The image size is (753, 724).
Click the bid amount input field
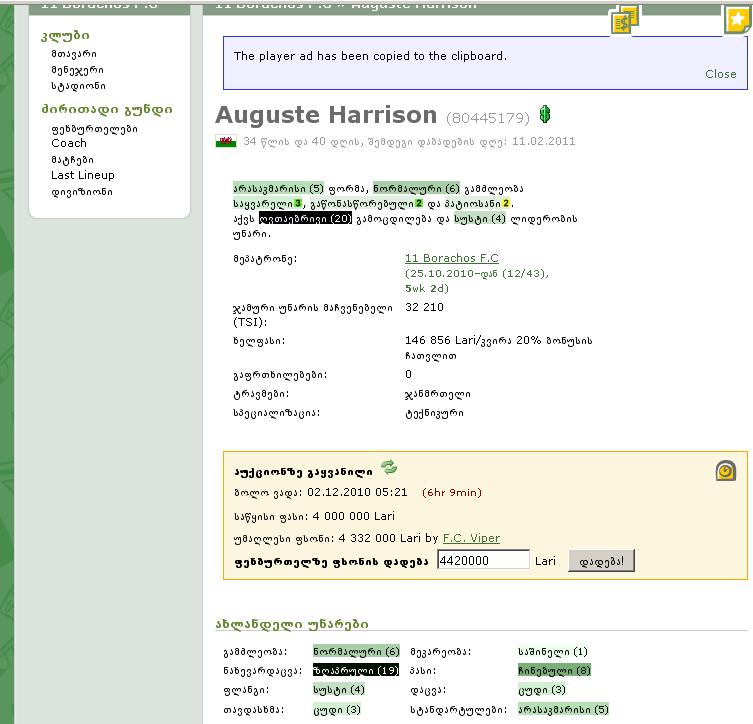click(x=483, y=560)
